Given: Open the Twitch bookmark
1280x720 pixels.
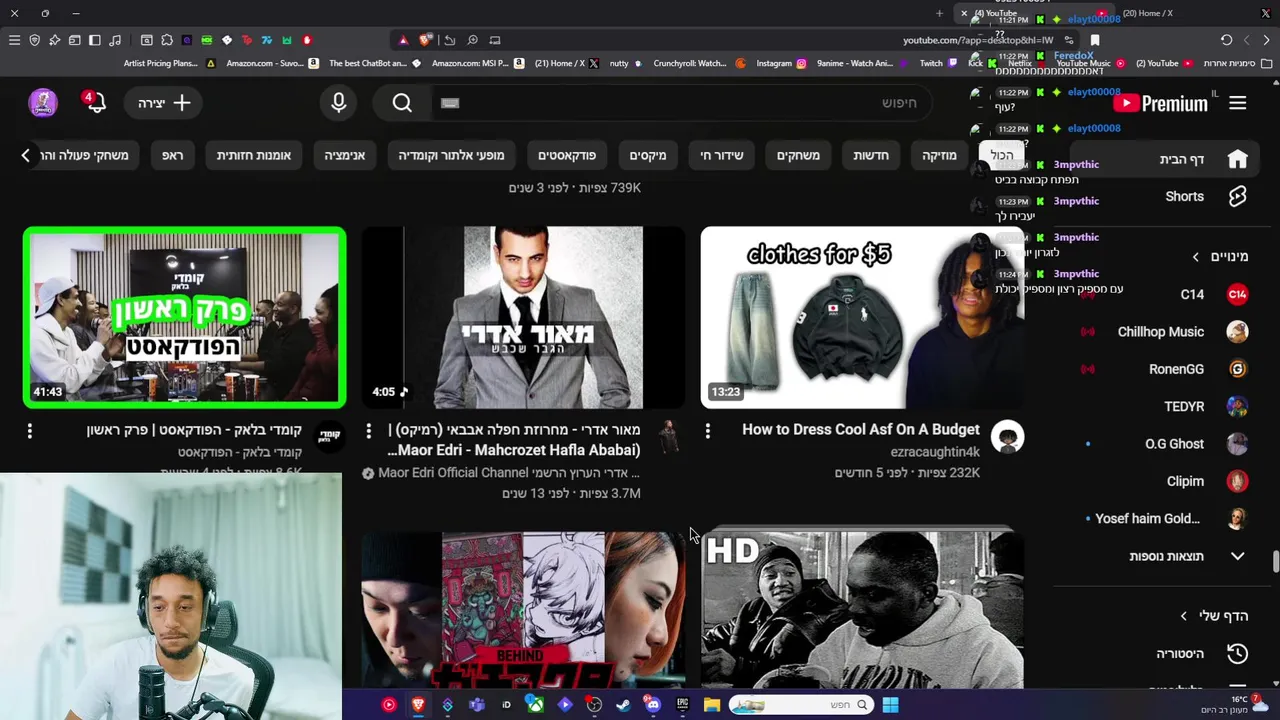Looking at the screenshot, I should coord(940,63).
